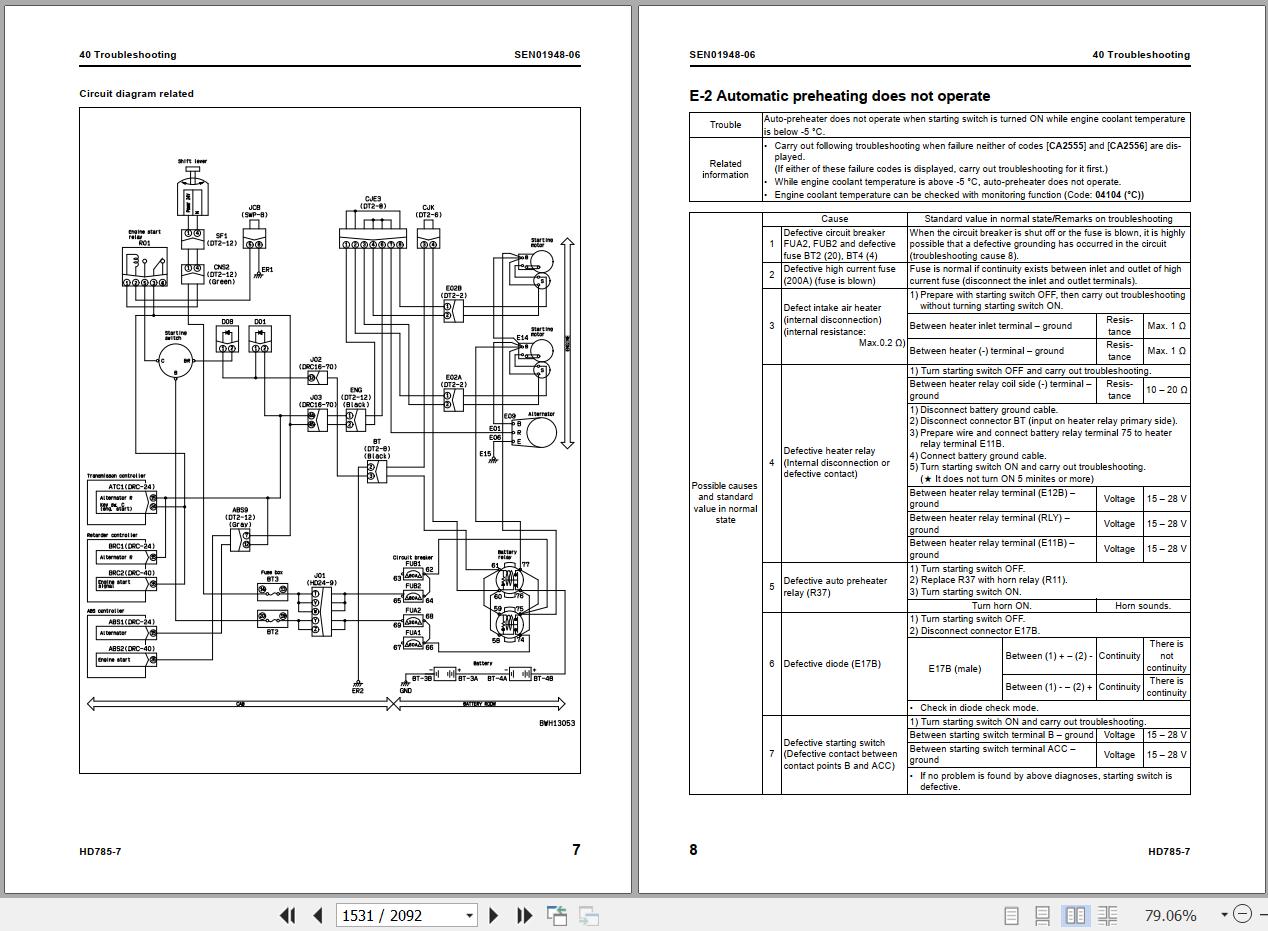
Task: Go to the previous page
Action: pyautogui.click(x=318, y=915)
